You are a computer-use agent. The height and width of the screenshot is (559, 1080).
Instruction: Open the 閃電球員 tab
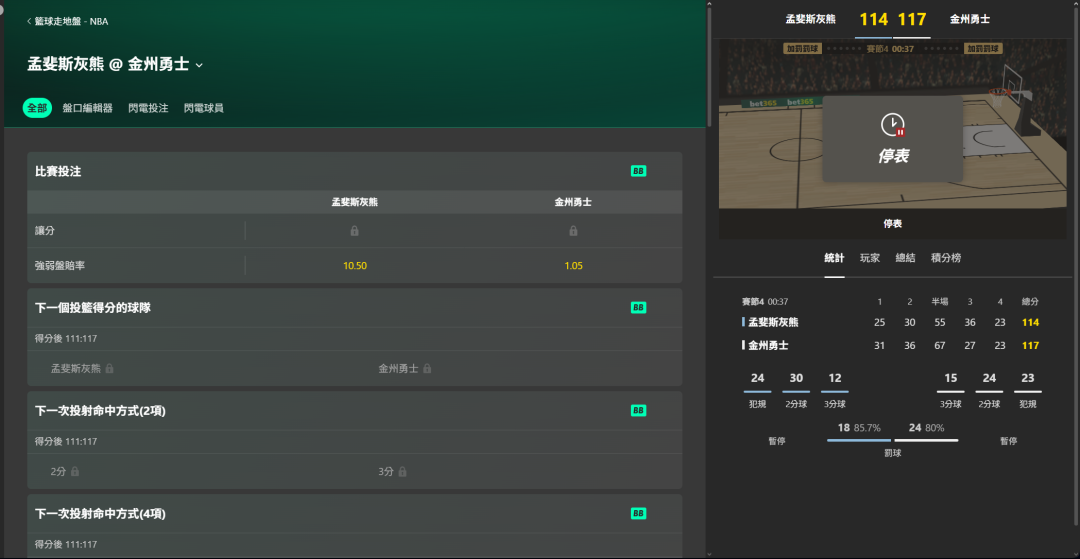click(204, 108)
